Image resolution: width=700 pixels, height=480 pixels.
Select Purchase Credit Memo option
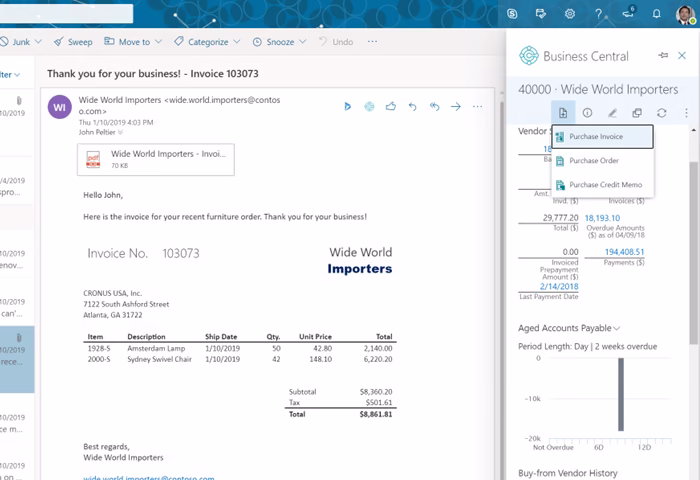click(605, 185)
